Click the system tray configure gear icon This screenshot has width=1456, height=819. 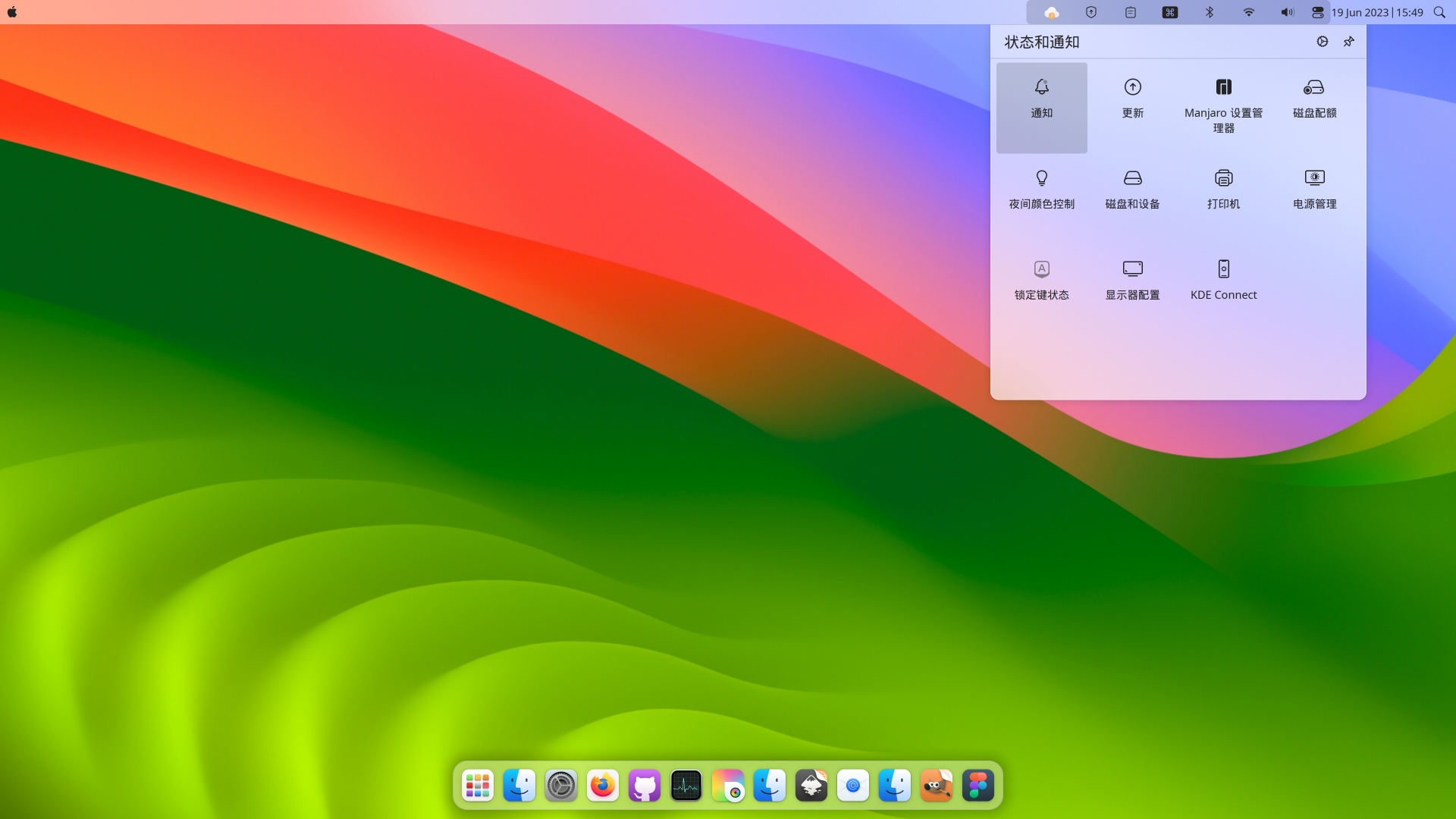coord(1322,42)
